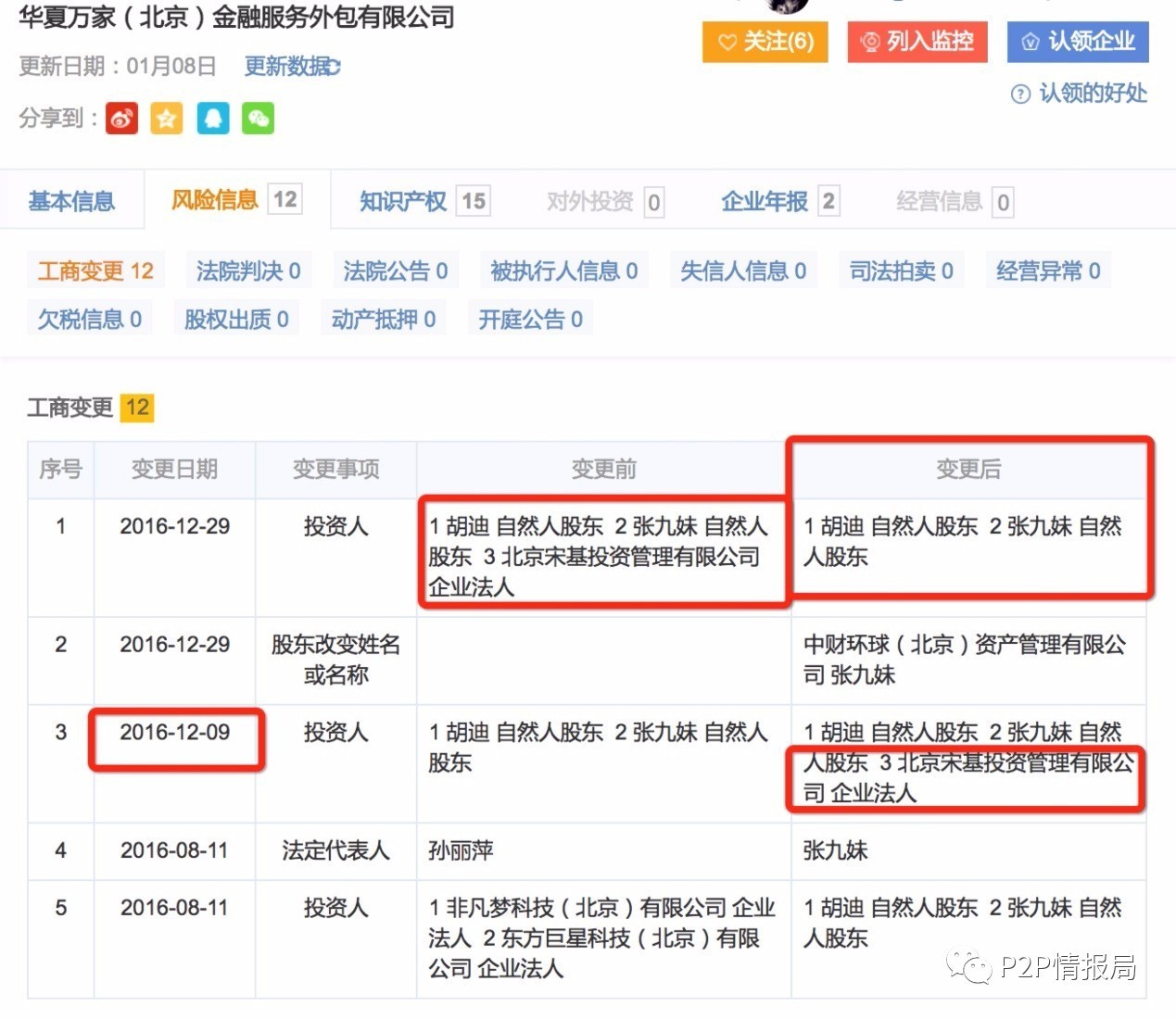The height and width of the screenshot is (1019, 1176).
Task: Click the 法定代表人 cell
Action: pyautogui.click(x=336, y=850)
